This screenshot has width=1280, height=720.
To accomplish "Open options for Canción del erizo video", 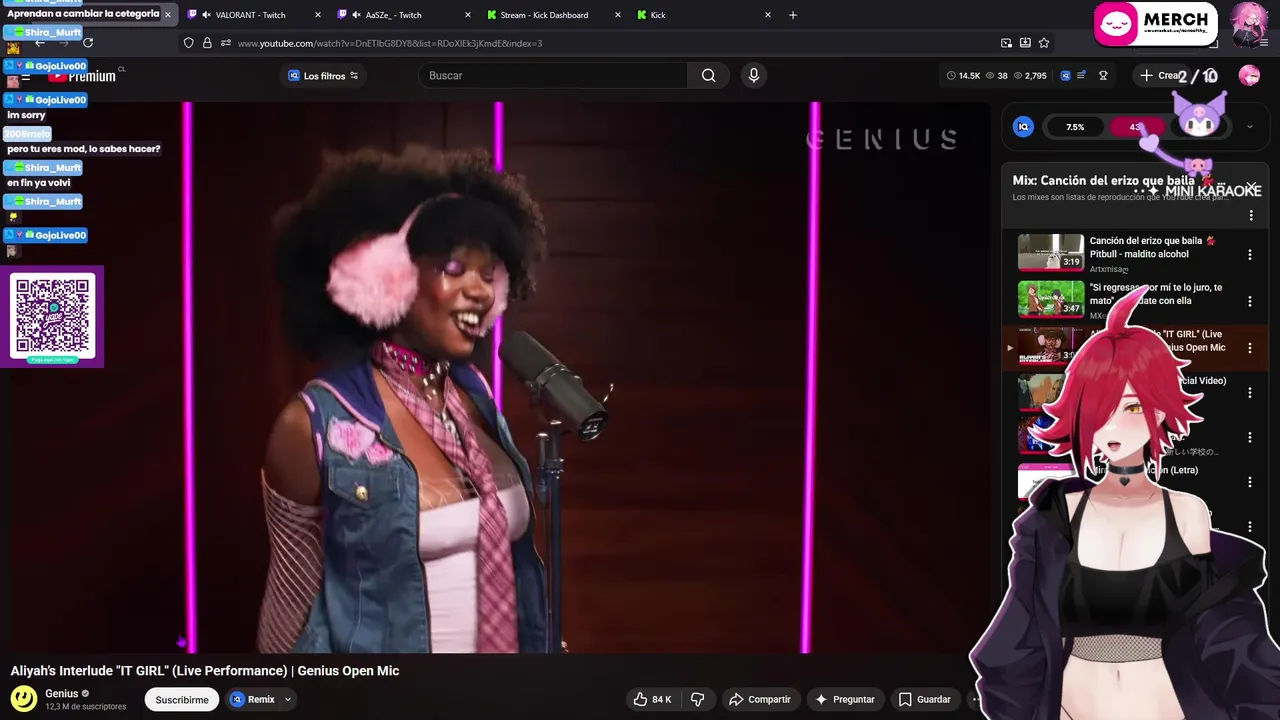I will [1250, 255].
